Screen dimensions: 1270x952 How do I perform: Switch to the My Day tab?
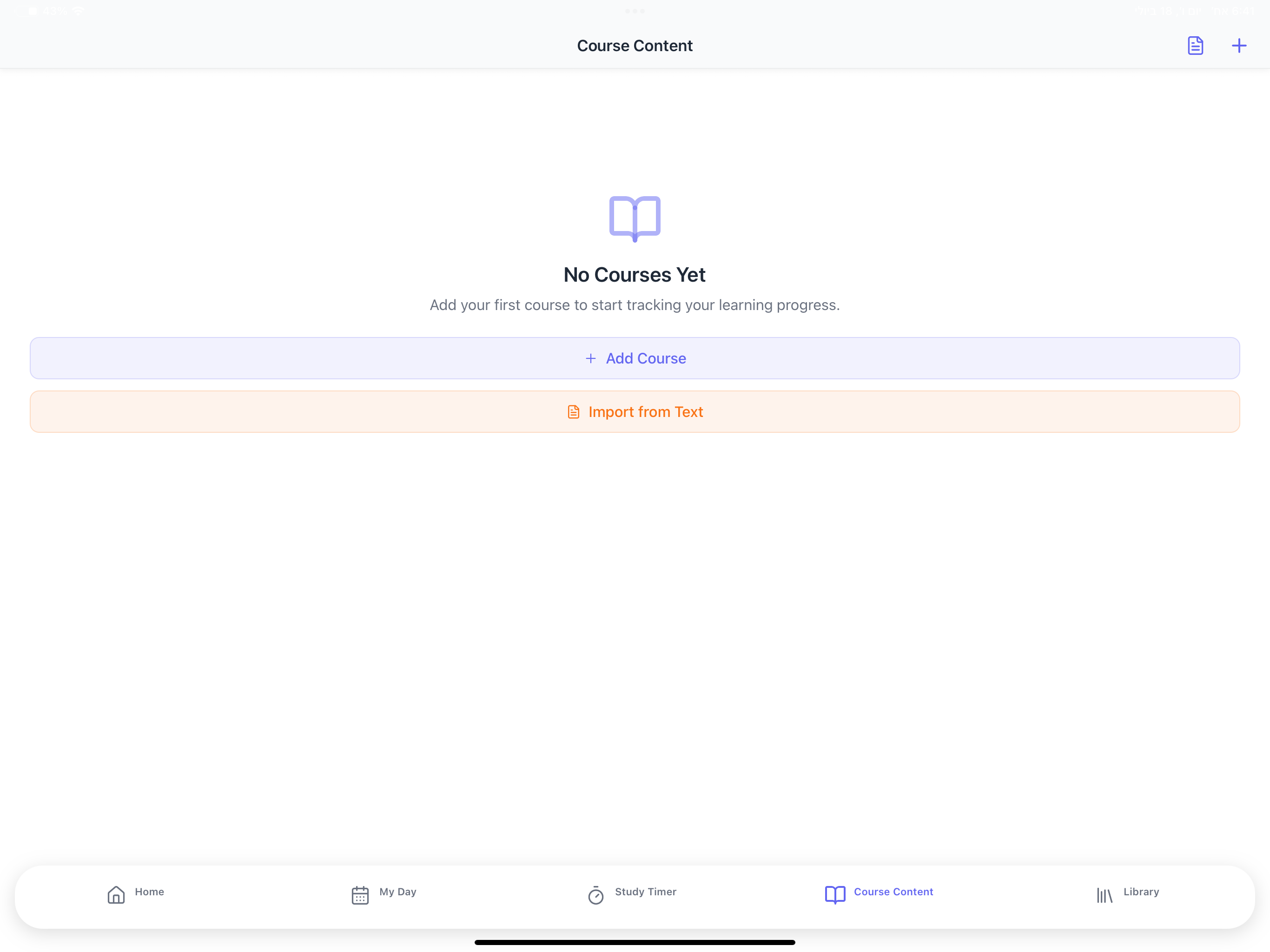(x=384, y=893)
